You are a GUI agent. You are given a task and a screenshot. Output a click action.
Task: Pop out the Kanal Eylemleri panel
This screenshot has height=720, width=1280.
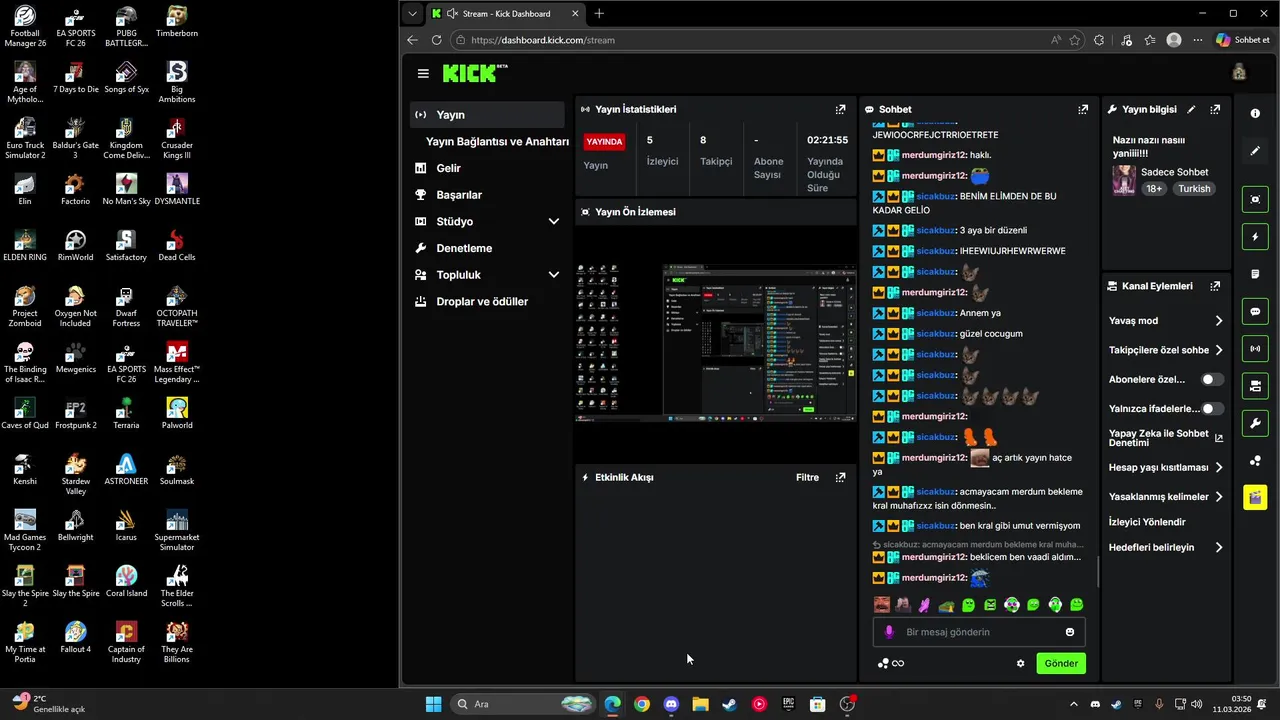click(1215, 286)
